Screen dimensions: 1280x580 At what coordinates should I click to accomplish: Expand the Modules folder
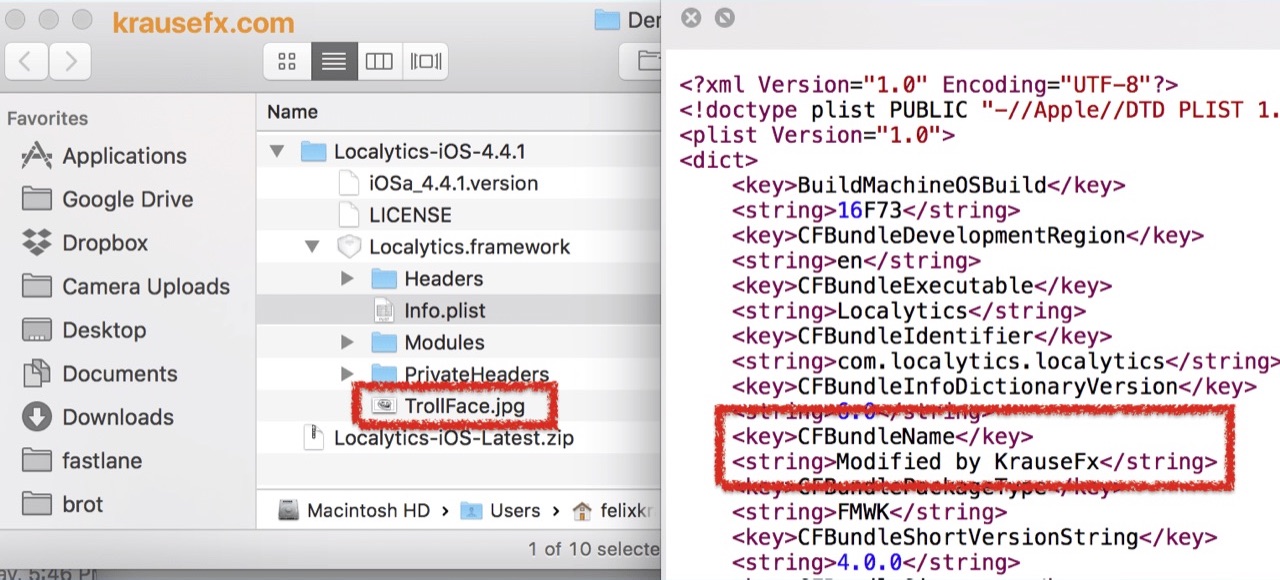click(x=346, y=342)
